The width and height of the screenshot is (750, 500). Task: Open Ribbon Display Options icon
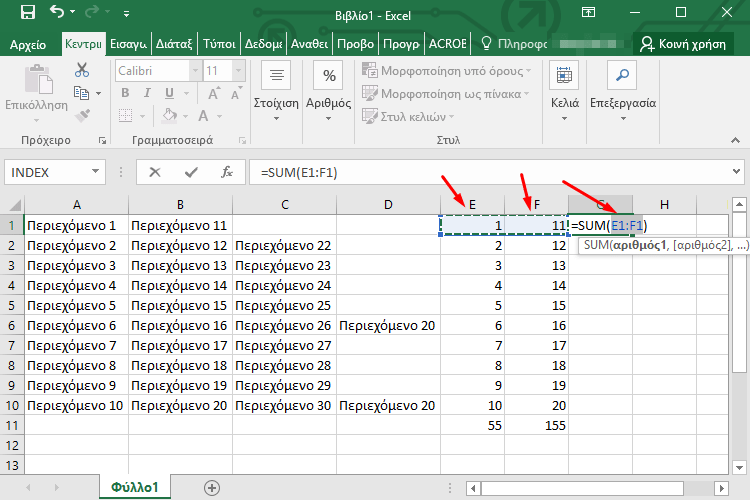[588, 12]
